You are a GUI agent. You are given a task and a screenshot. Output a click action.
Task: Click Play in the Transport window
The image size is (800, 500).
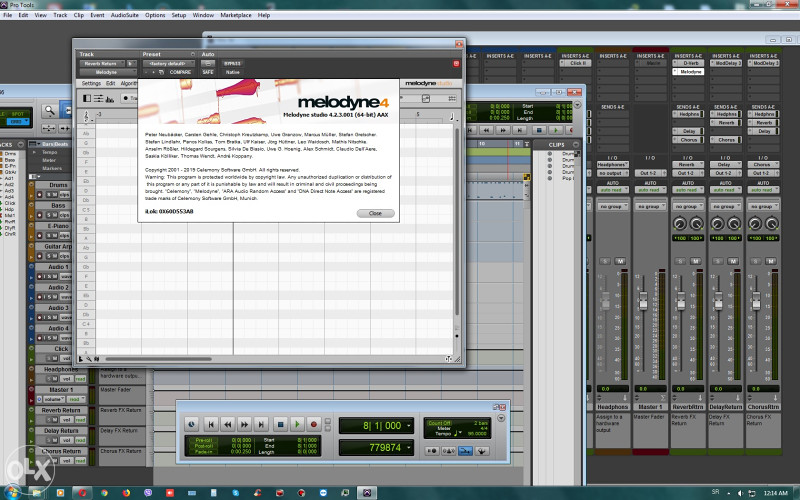click(297, 424)
